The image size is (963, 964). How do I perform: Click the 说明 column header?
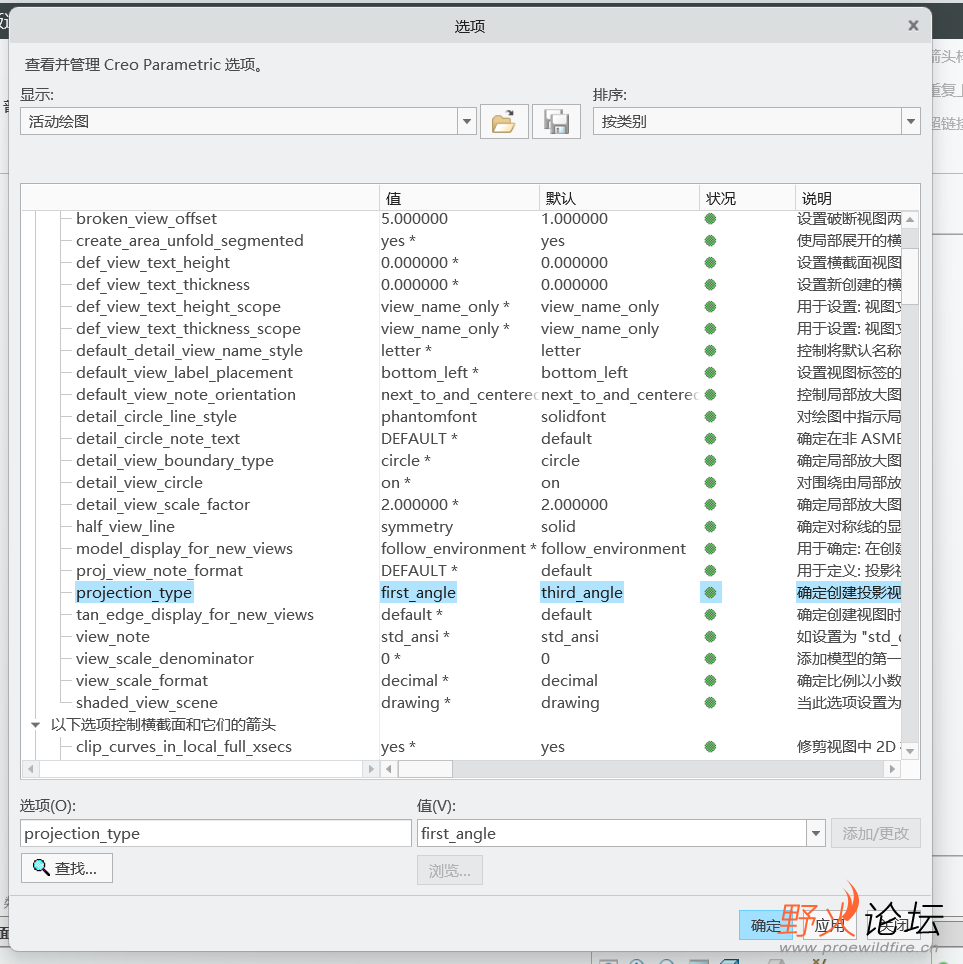pyautogui.click(x=857, y=199)
